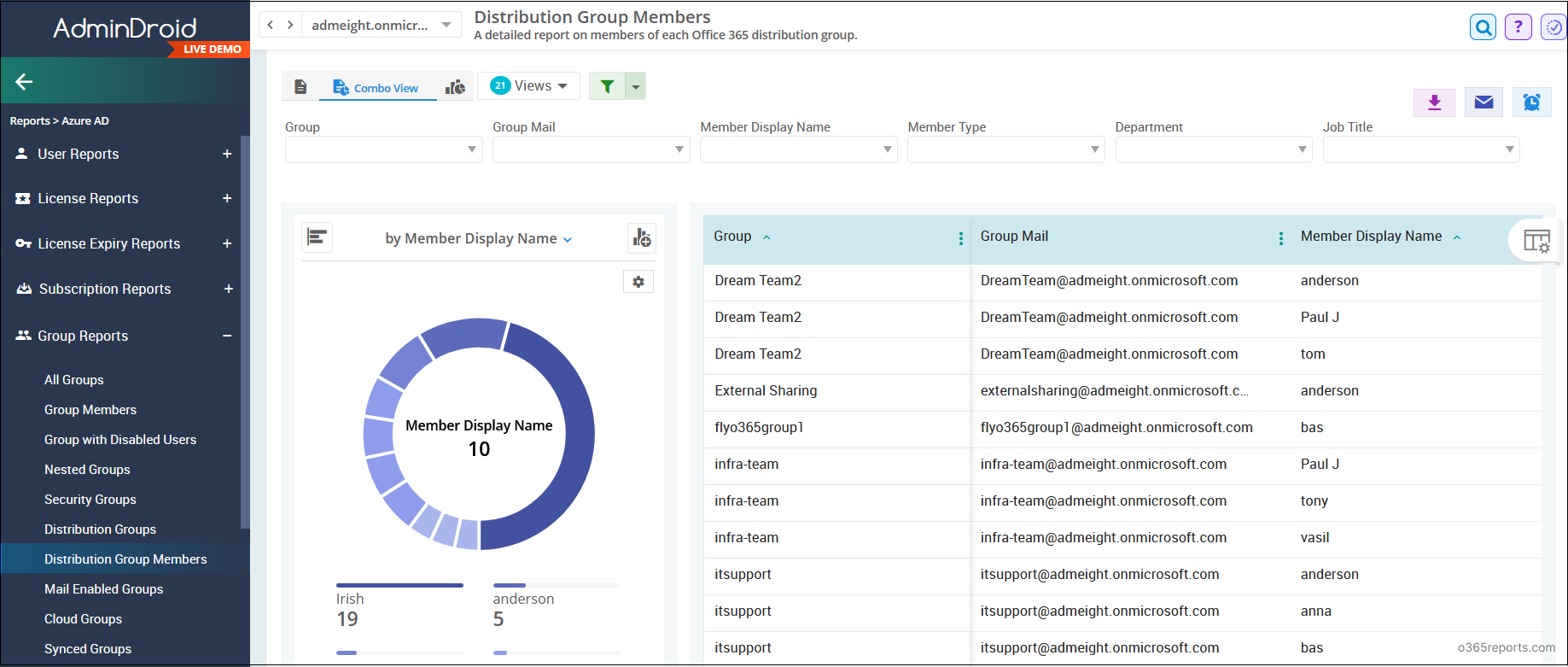The height and width of the screenshot is (667, 1568).
Task: Click the member name tom
Action: (1313, 354)
